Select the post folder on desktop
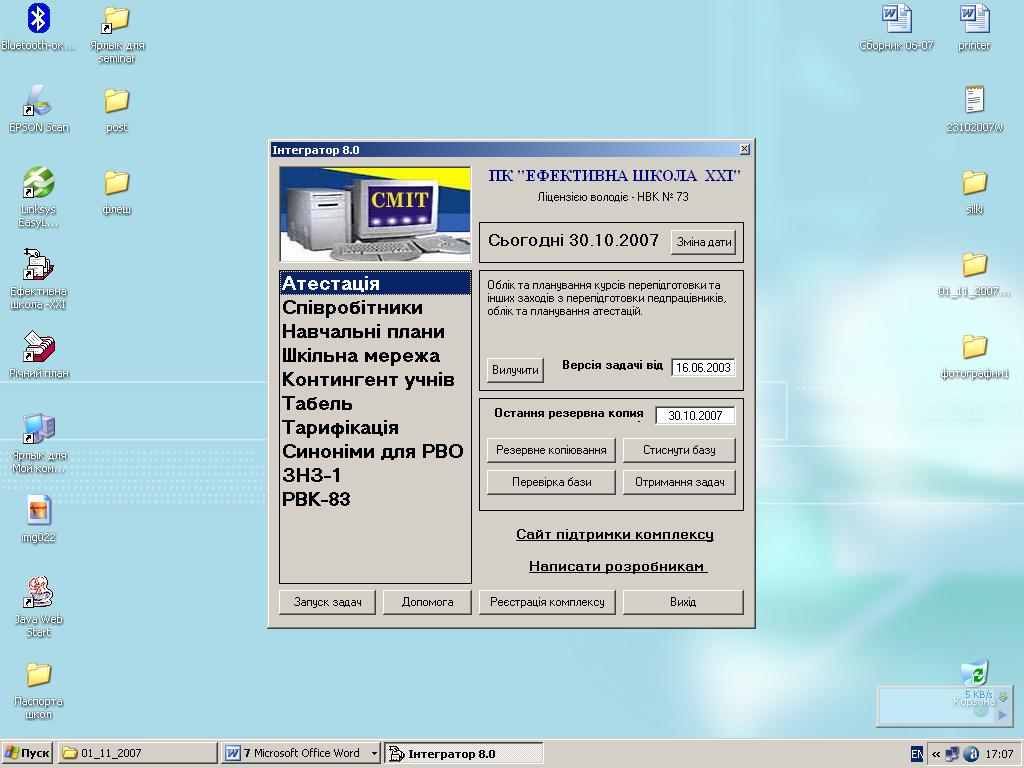The height and width of the screenshot is (768, 1024). 116,101
